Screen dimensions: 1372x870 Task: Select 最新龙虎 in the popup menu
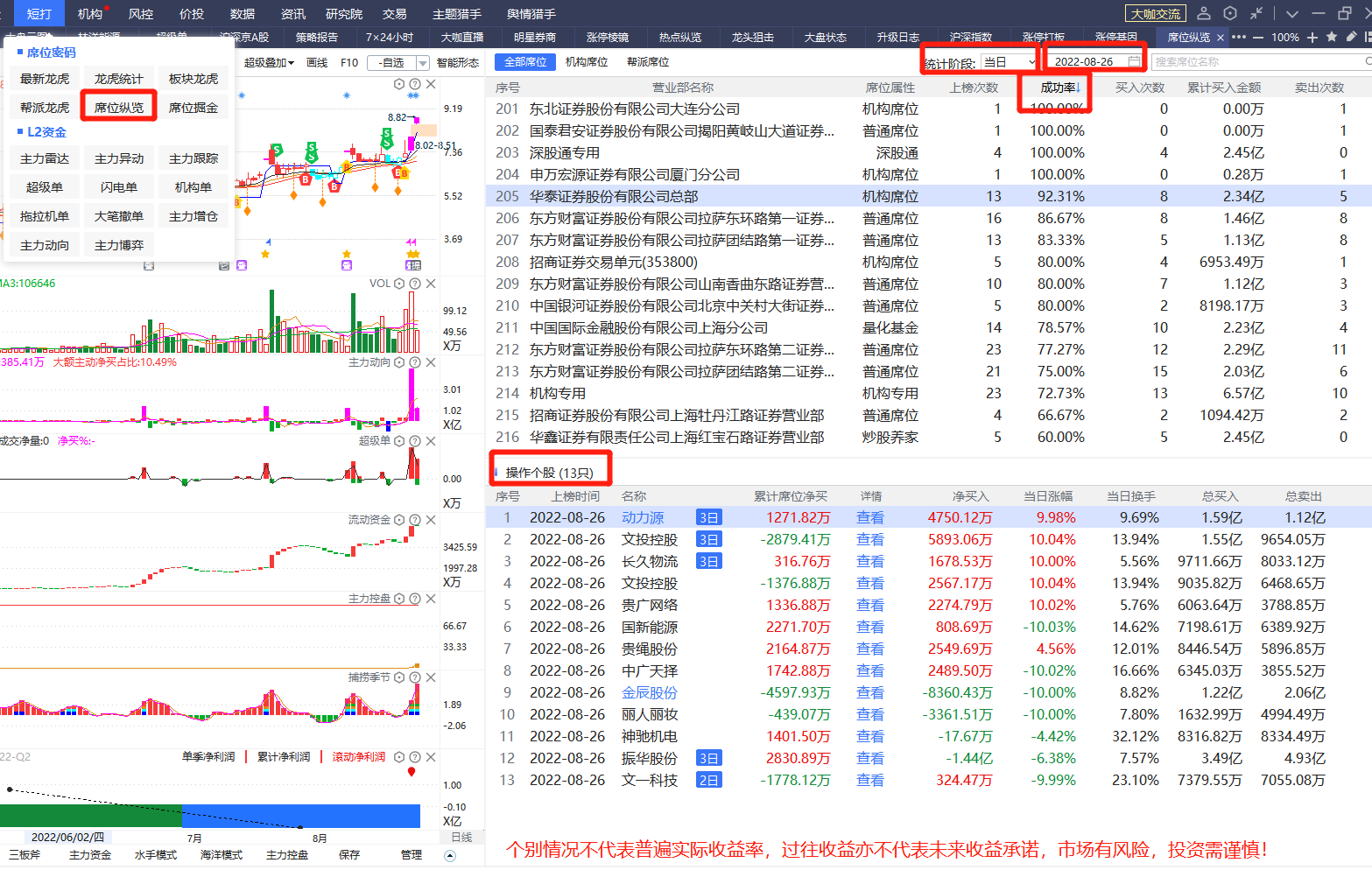[x=45, y=79]
